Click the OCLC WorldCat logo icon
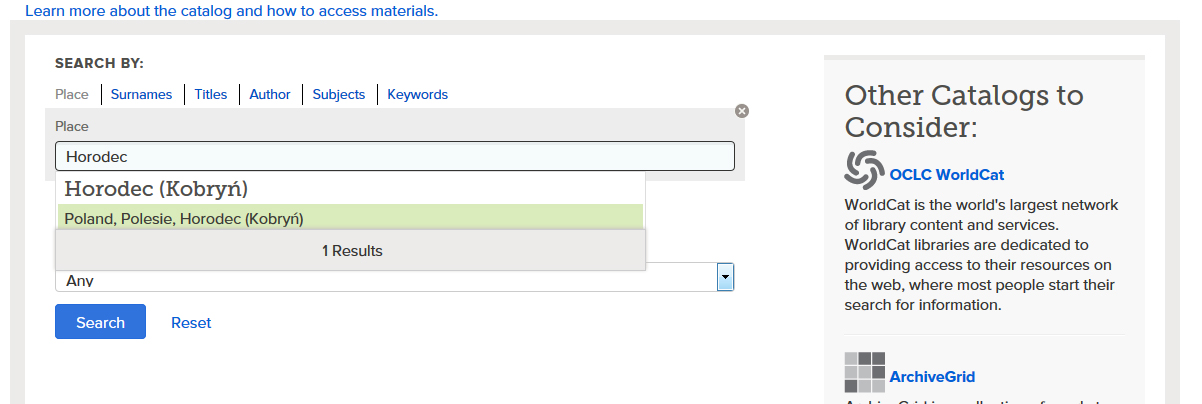Screen dimensions: 1202x404 864,169
